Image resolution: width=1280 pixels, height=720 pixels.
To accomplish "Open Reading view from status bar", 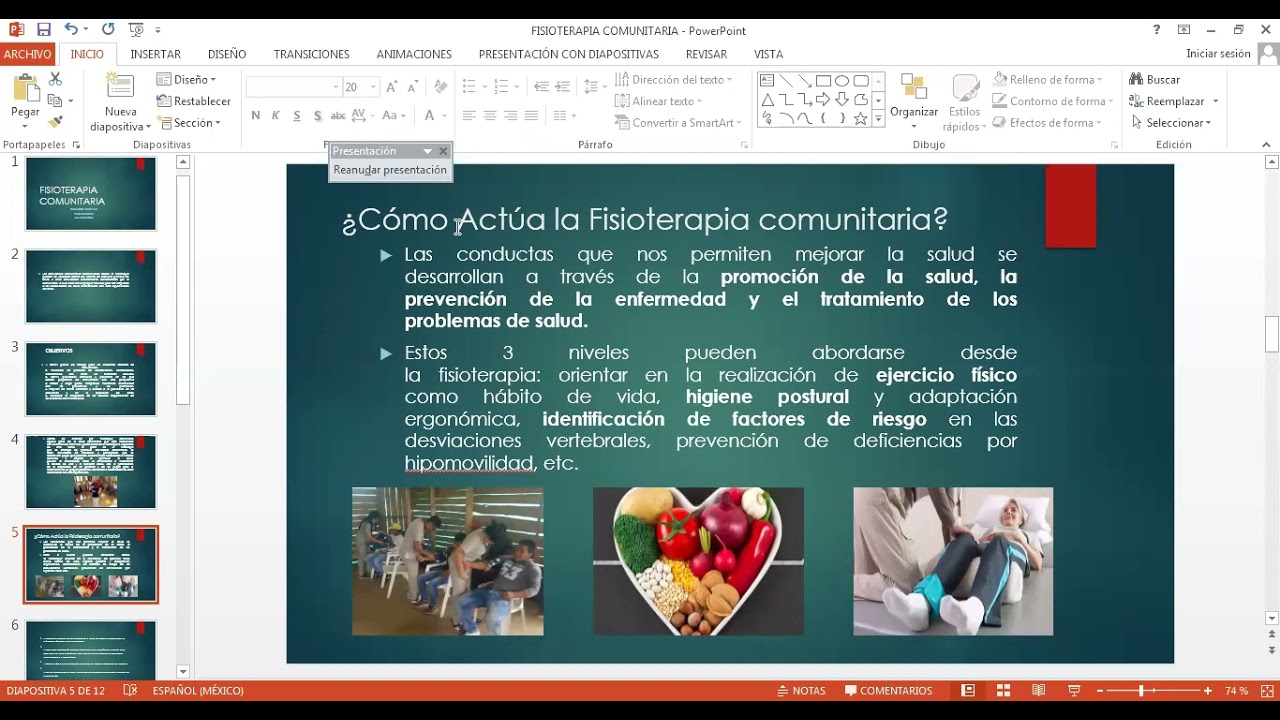I will pos(1039,691).
